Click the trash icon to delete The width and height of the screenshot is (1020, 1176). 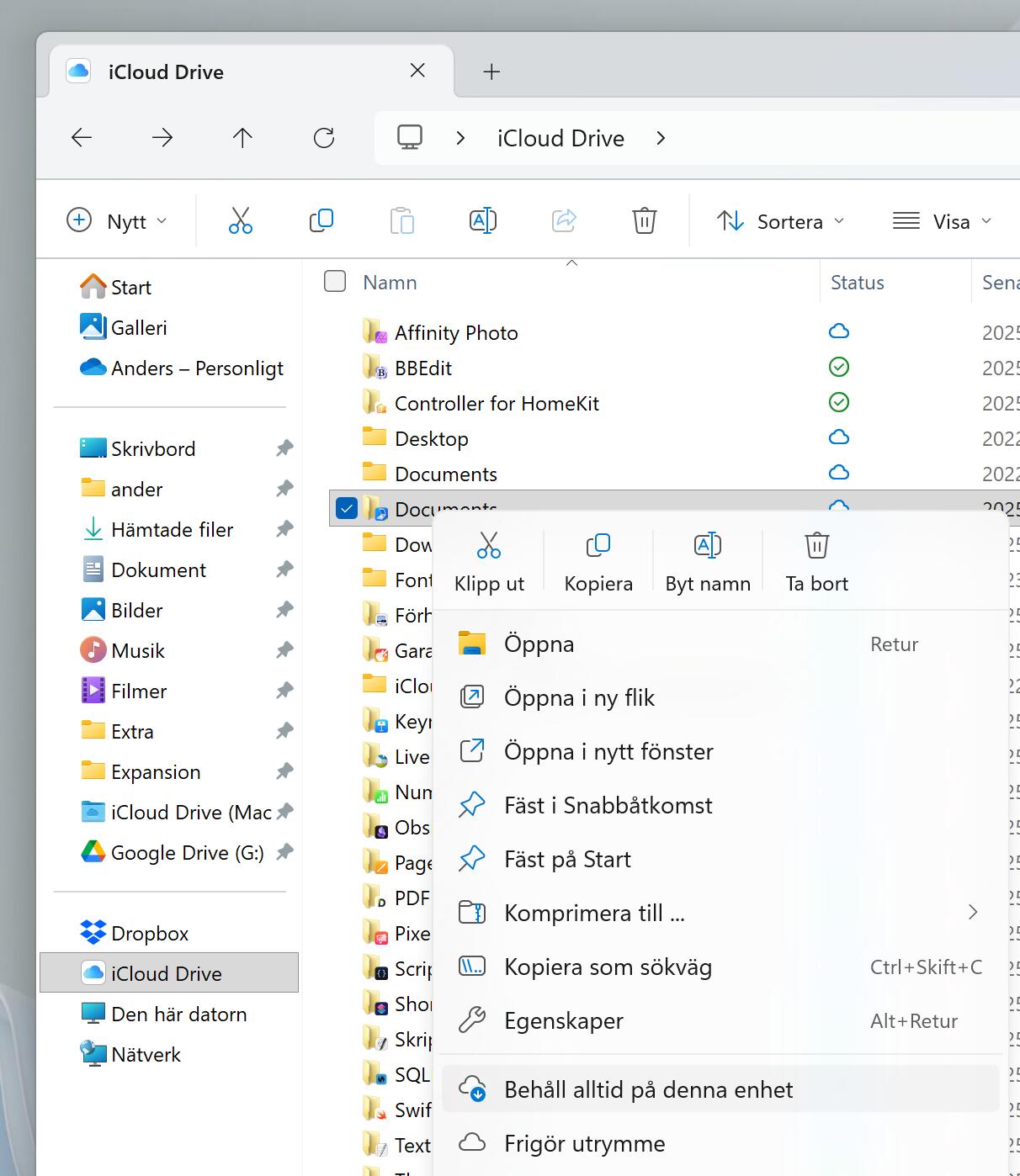click(x=644, y=220)
